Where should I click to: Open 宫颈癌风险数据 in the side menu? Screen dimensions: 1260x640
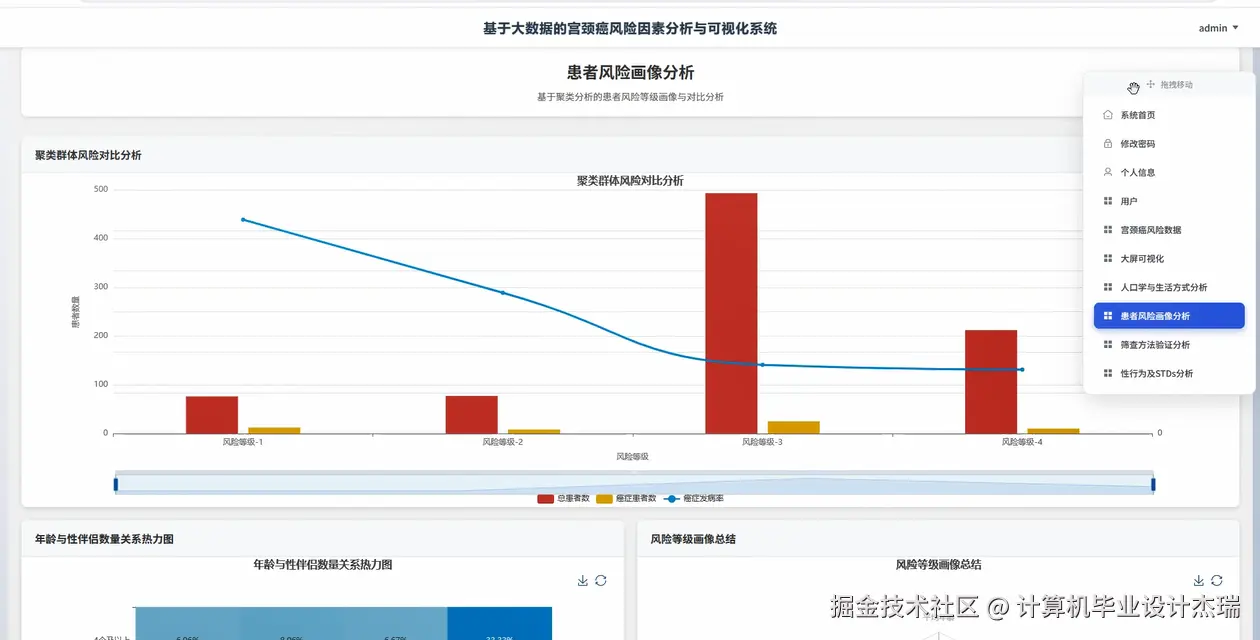pyautogui.click(x=1168, y=230)
